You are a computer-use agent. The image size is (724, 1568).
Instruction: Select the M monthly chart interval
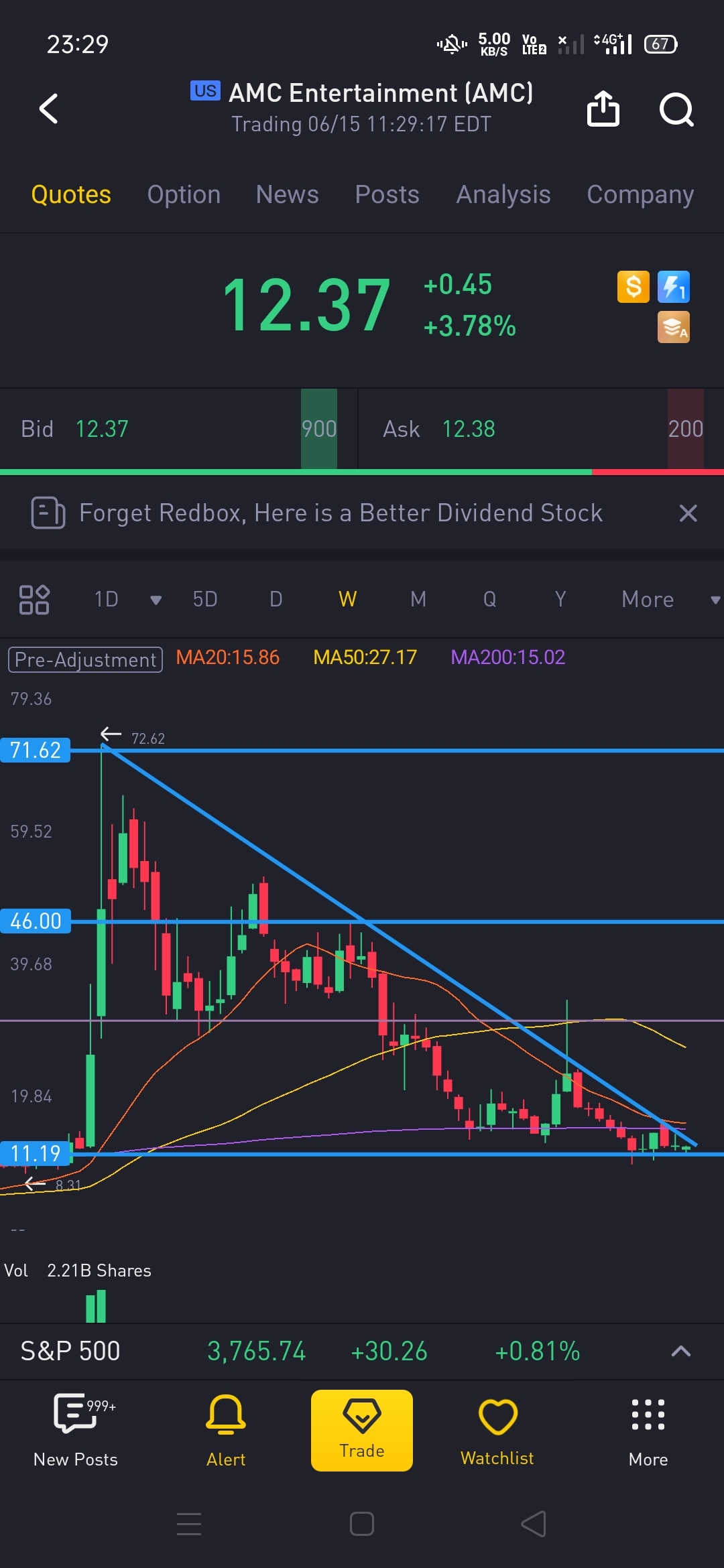tap(418, 599)
